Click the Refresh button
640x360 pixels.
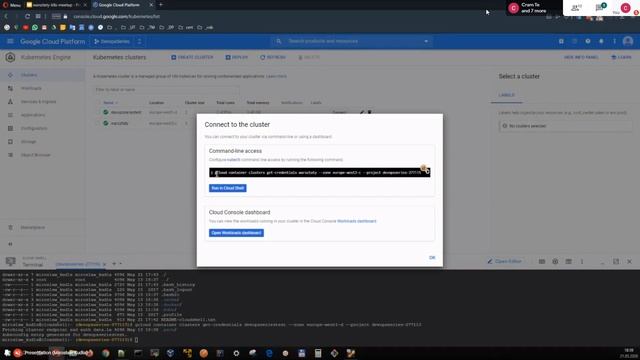point(273,57)
